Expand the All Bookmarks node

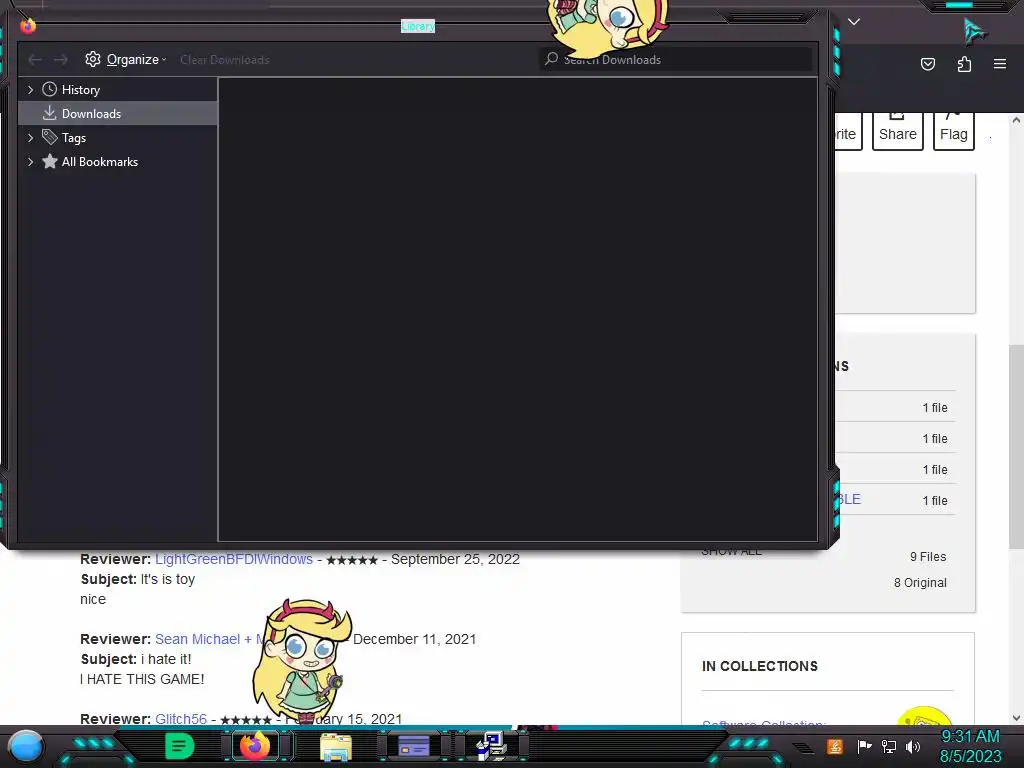[x=30, y=162]
